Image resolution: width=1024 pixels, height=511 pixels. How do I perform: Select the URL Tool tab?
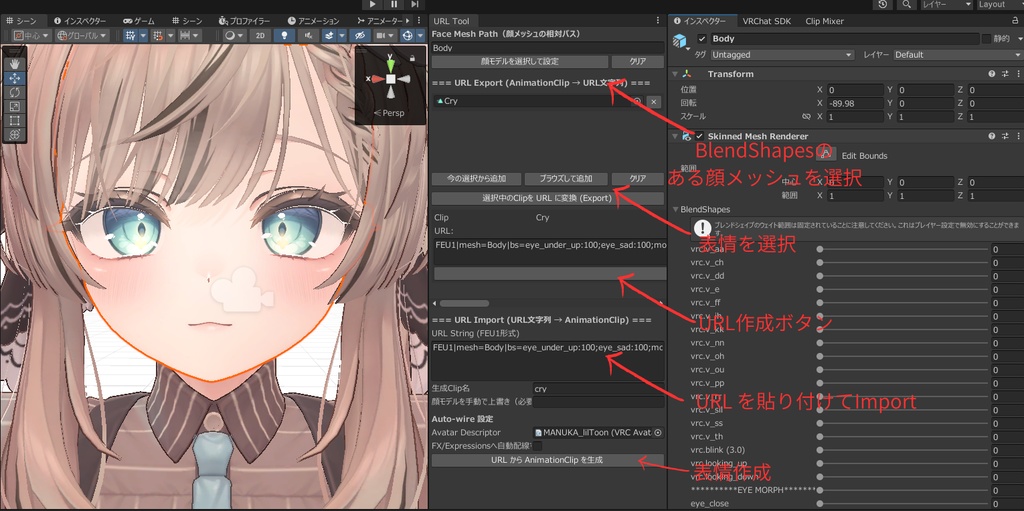[x=451, y=21]
